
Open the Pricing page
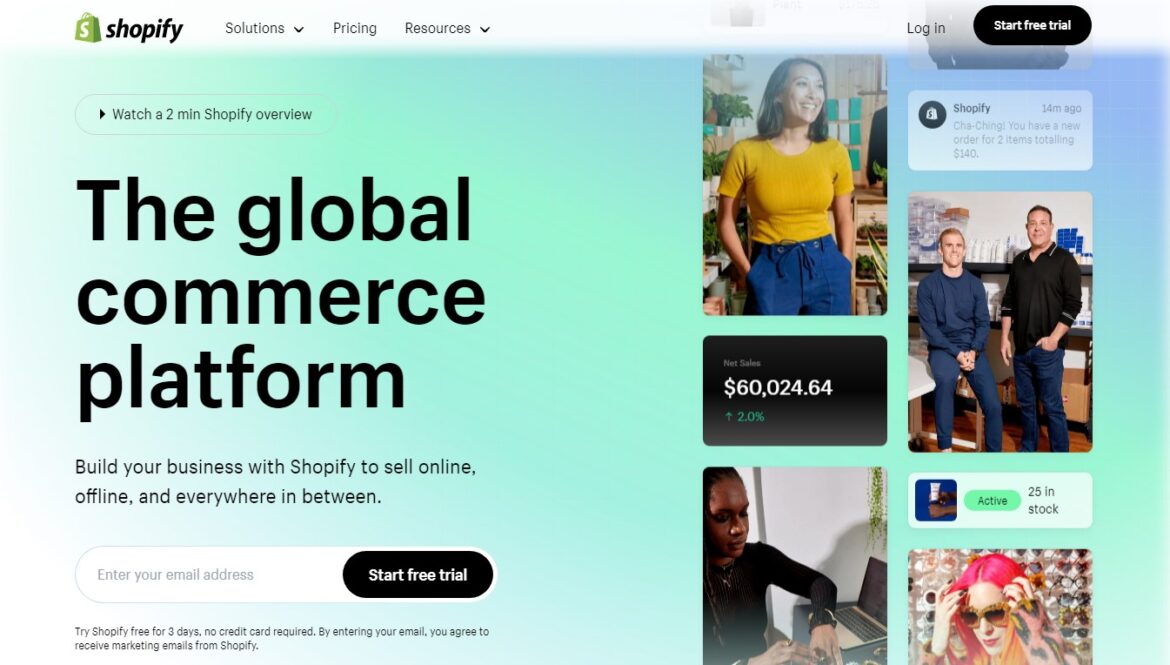tap(354, 28)
